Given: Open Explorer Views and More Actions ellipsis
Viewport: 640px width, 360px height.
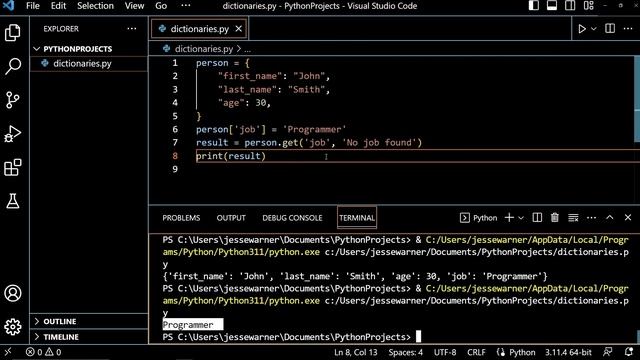Looking at the screenshot, I should [131, 29].
